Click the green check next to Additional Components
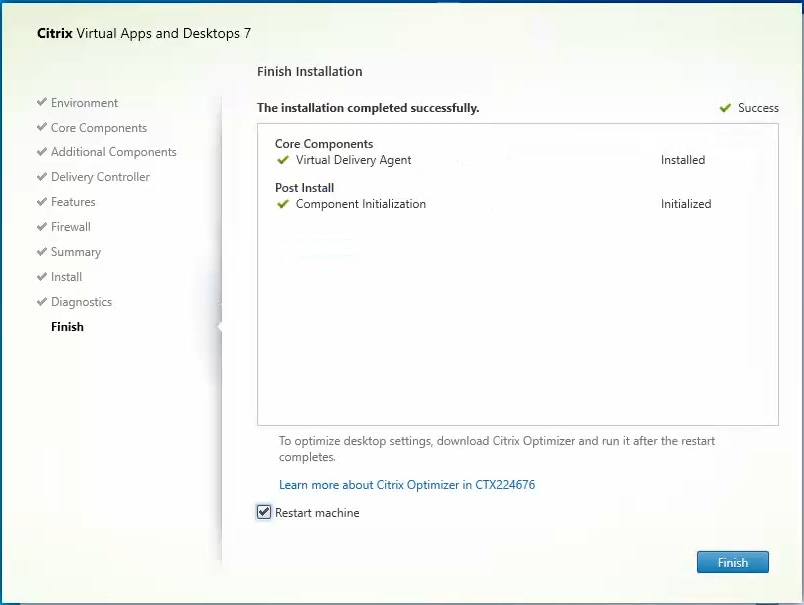804x605 pixels. click(x=40, y=152)
